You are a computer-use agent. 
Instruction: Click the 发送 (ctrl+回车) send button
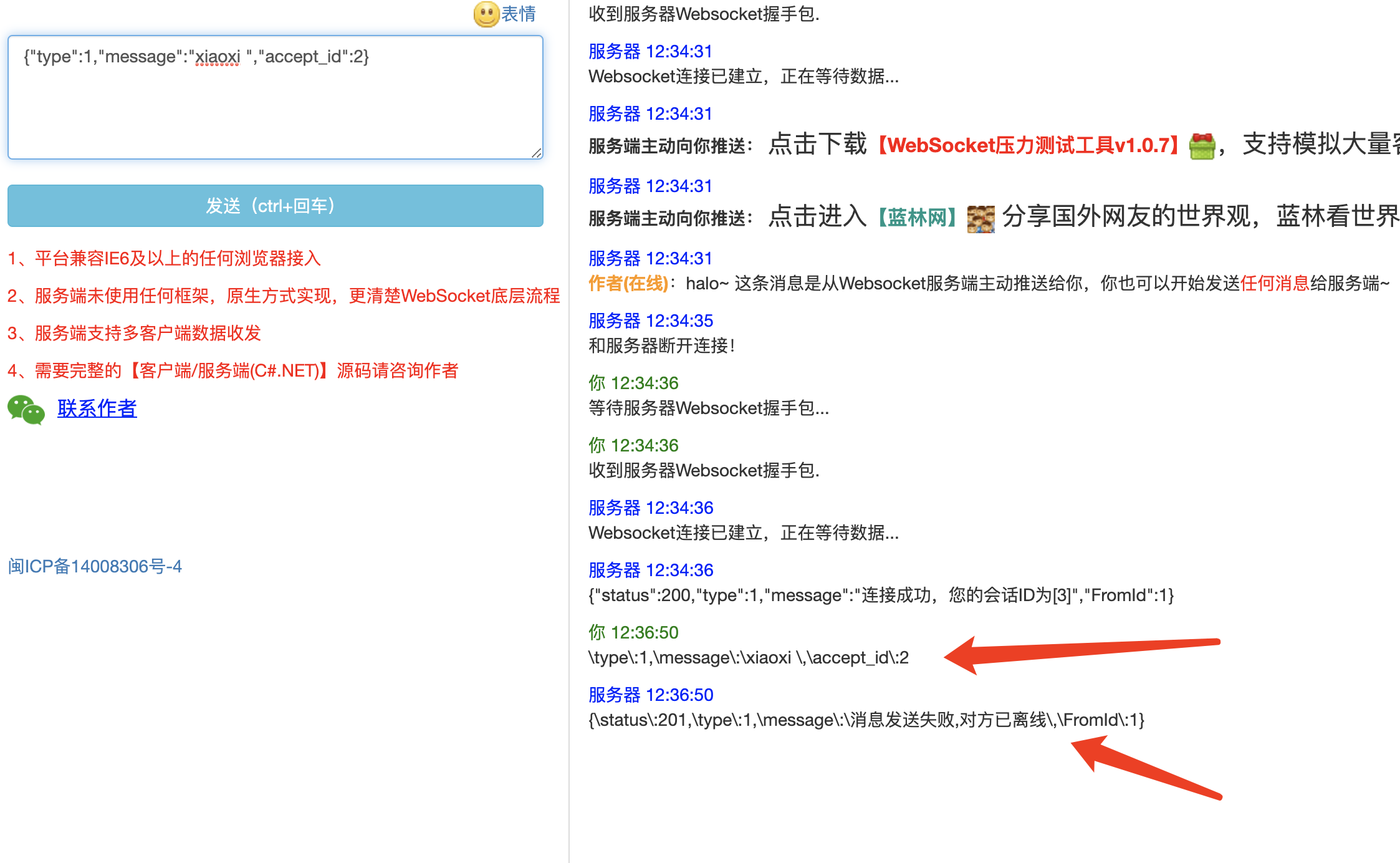[x=275, y=206]
